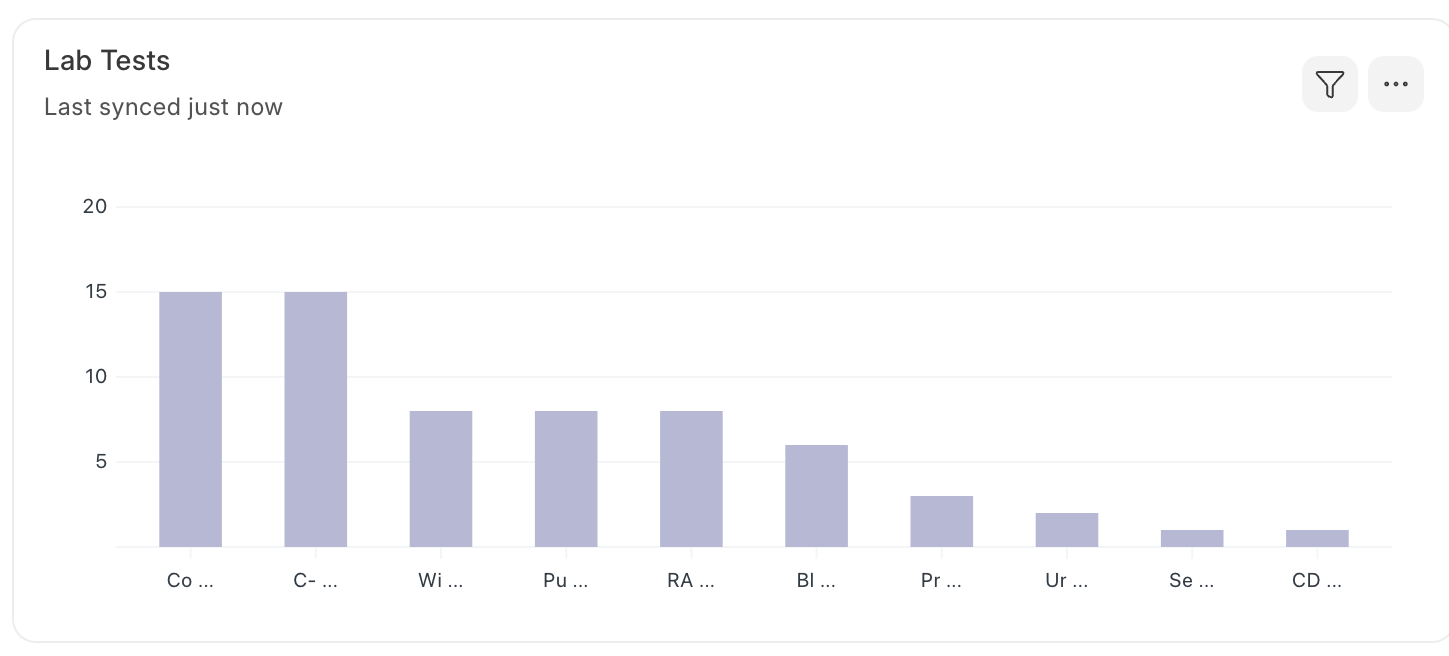Click the y-axis label 5
Image resolution: width=1449 pixels, height=656 pixels.
(100, 462)
